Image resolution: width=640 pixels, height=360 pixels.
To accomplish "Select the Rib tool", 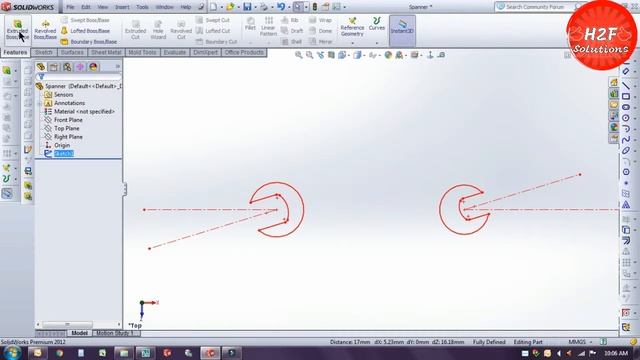I will coord(290,20).
